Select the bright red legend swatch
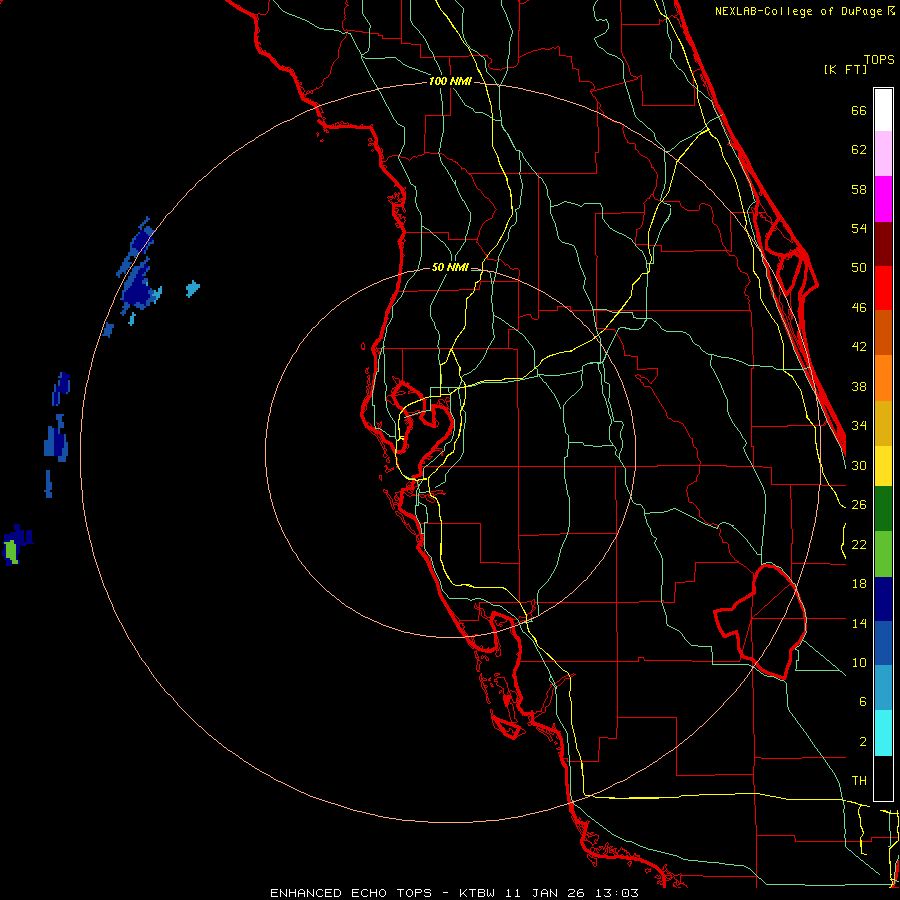This screenshot has height=900, width=900. (x=883, y=288)
